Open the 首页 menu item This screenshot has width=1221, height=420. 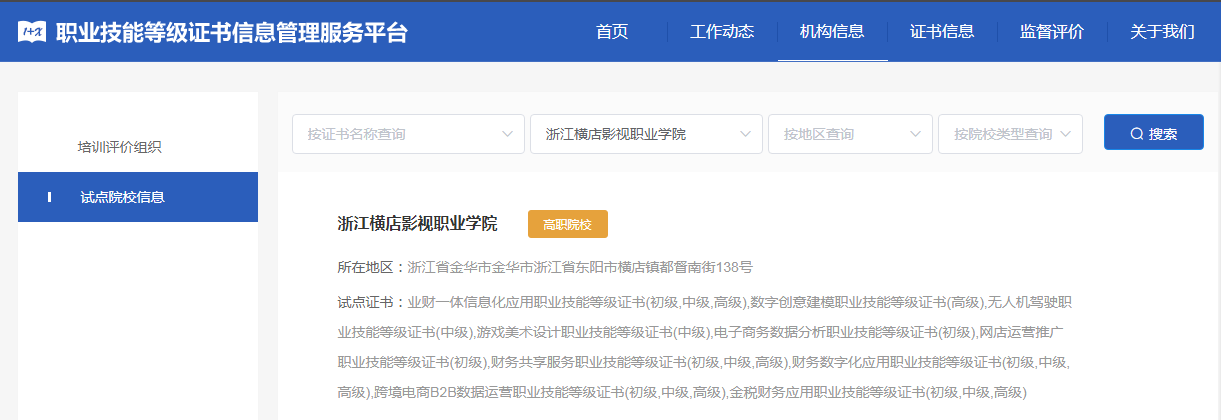click(612, 32)
